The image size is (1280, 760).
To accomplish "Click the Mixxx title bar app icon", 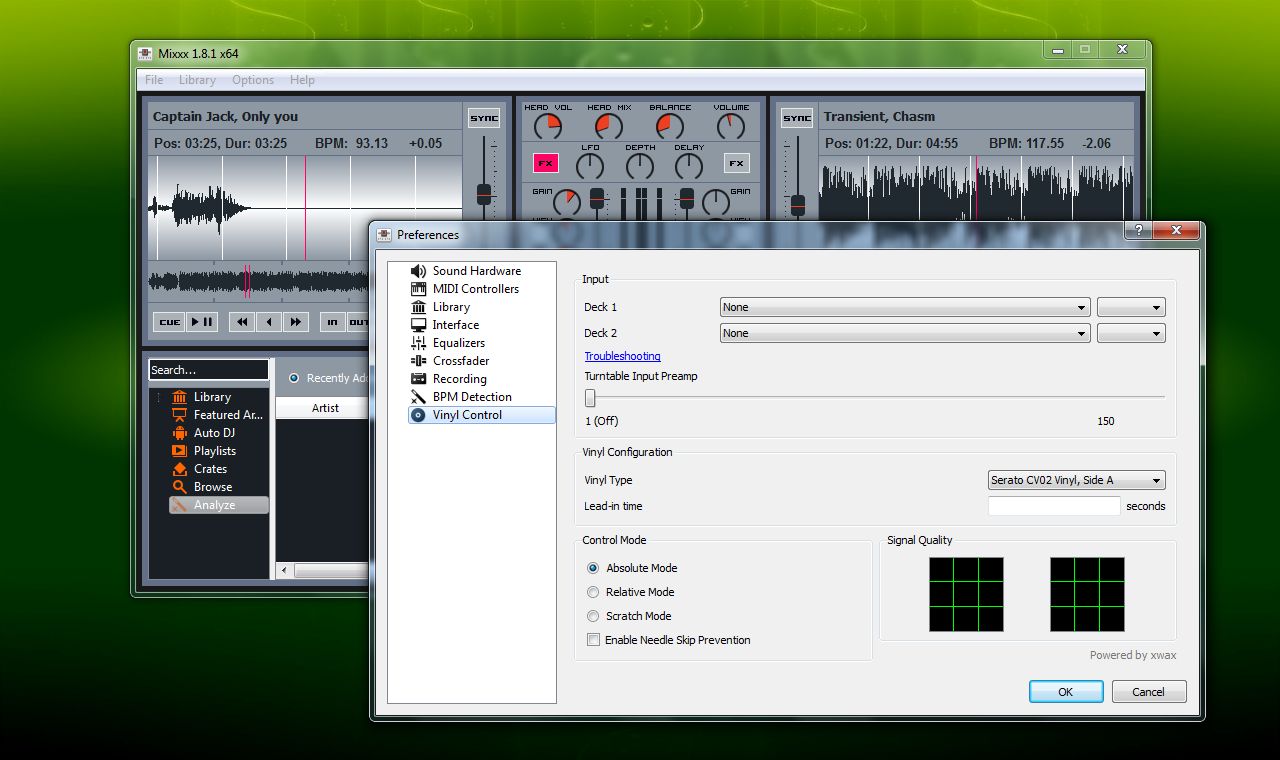I will 144,53.
